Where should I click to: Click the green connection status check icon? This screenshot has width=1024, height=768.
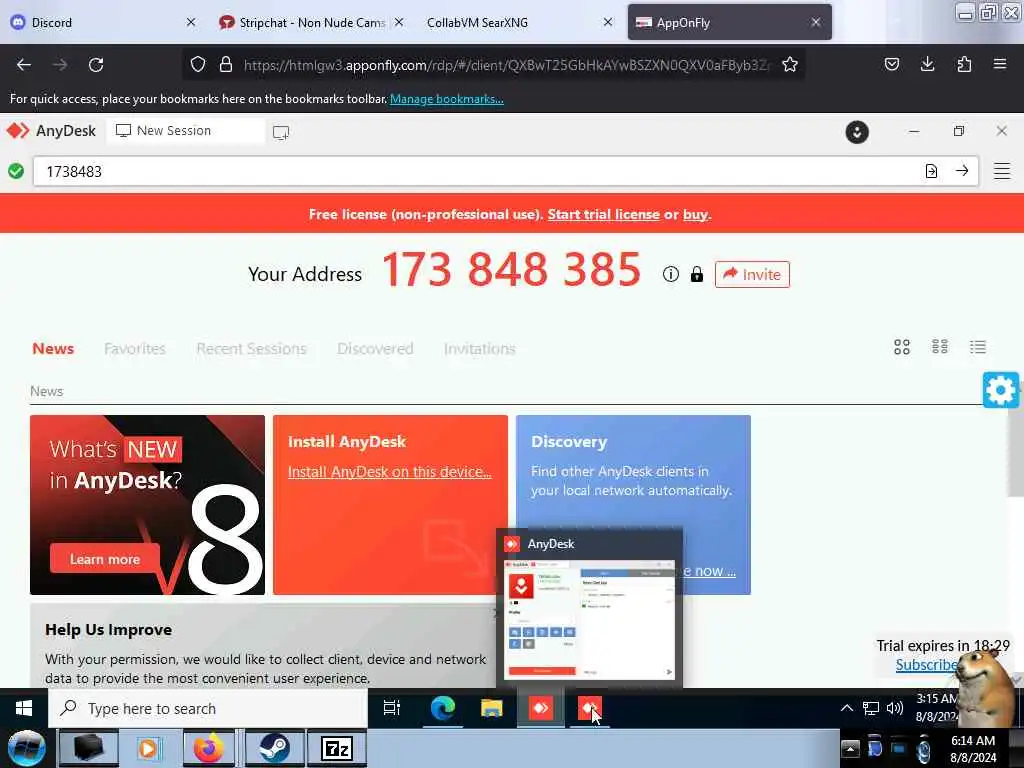click(16, 171)
